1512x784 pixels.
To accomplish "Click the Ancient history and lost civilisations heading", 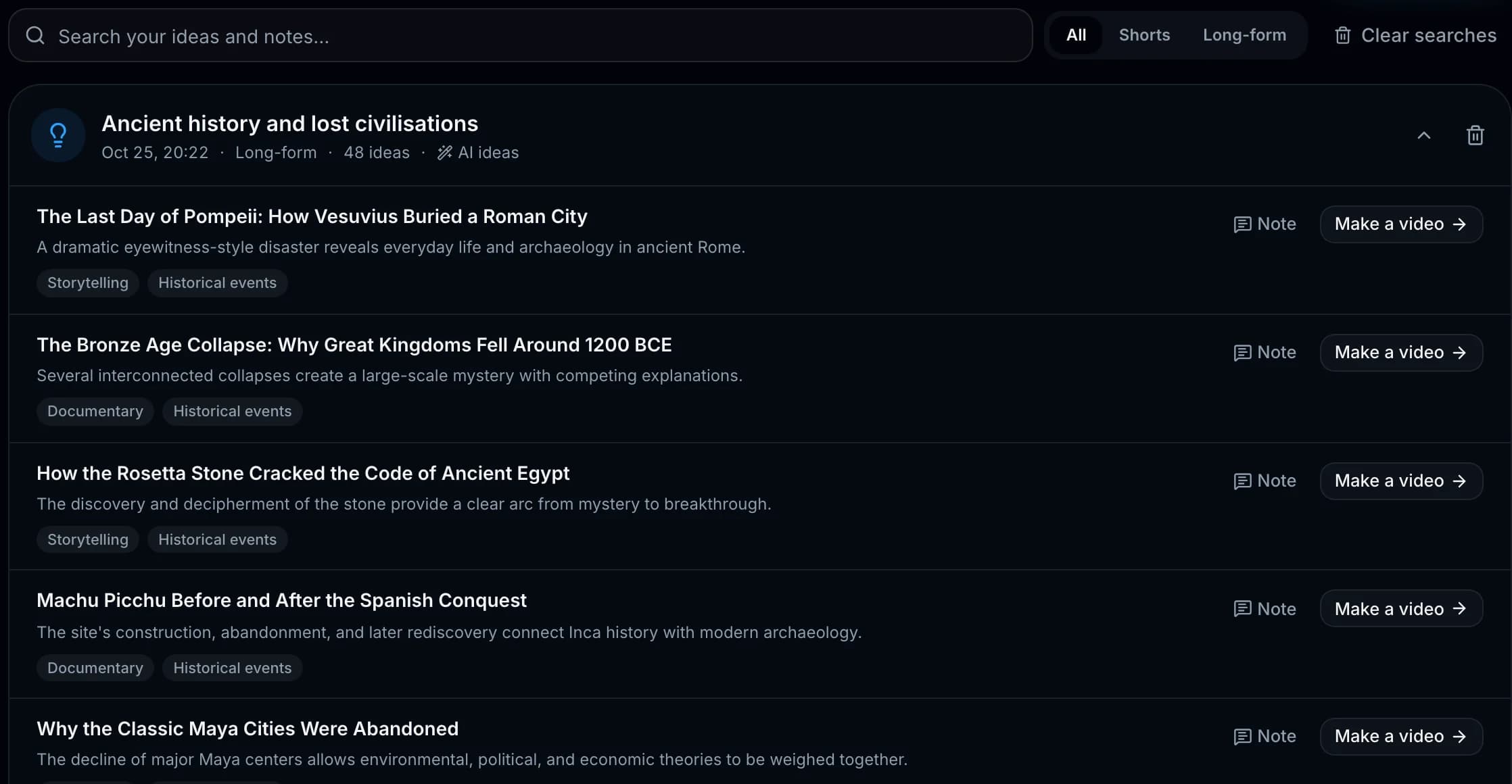I will 289,124.
